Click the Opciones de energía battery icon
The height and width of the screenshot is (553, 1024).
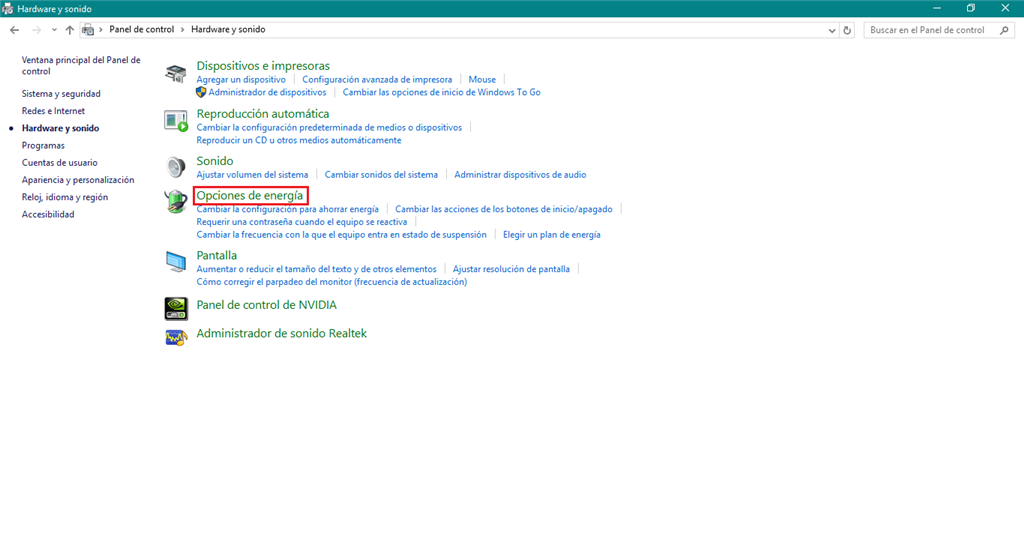(x=176, y=201)
